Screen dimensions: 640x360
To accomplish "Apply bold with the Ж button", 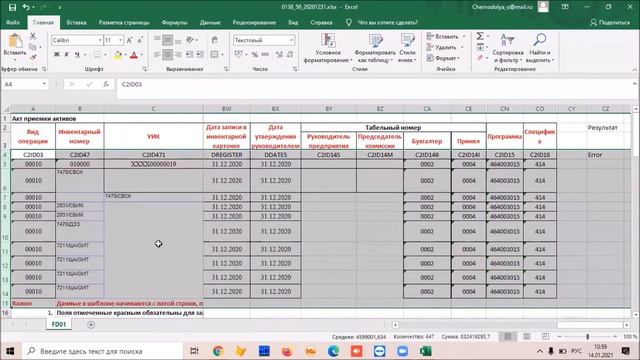I will point(57,54).
